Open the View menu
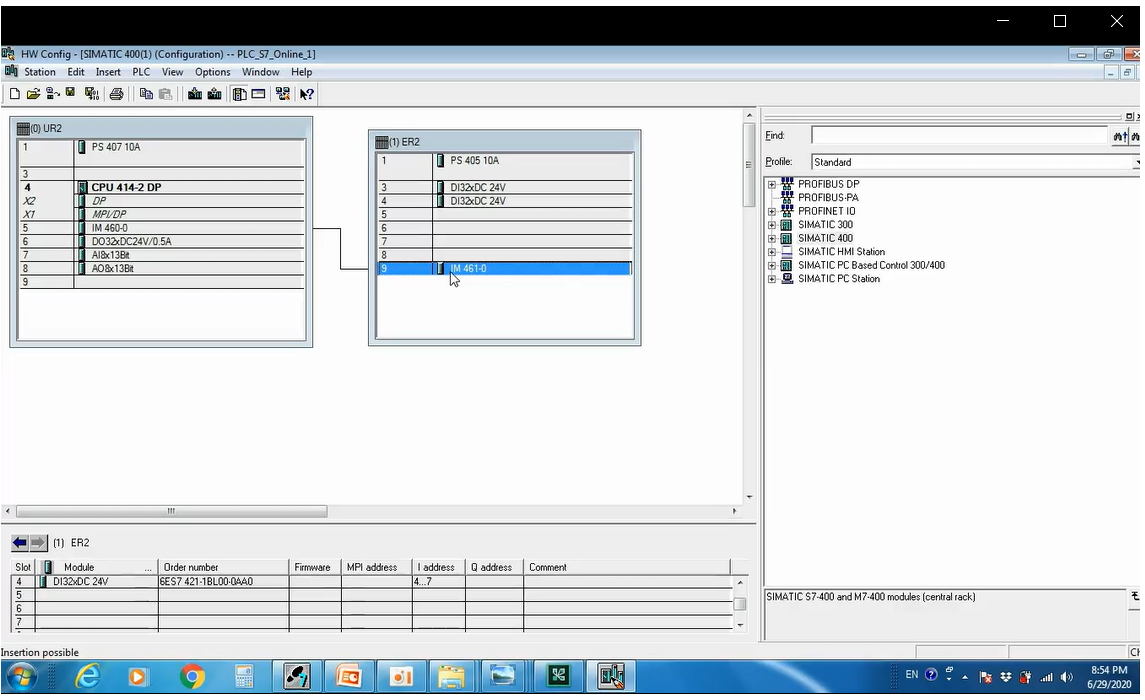The width and height of the screenshot is (1145, 700). pos(172,72)
